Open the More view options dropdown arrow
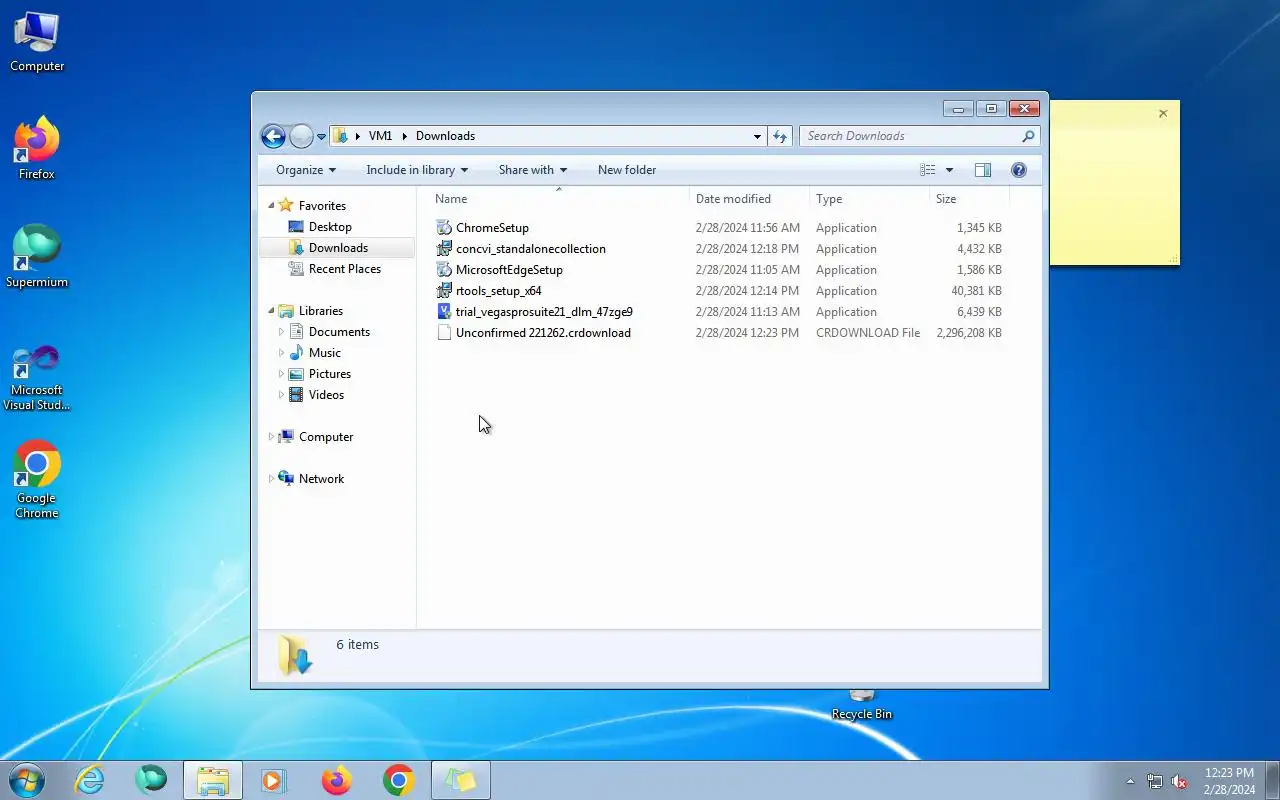 point(949,170)
